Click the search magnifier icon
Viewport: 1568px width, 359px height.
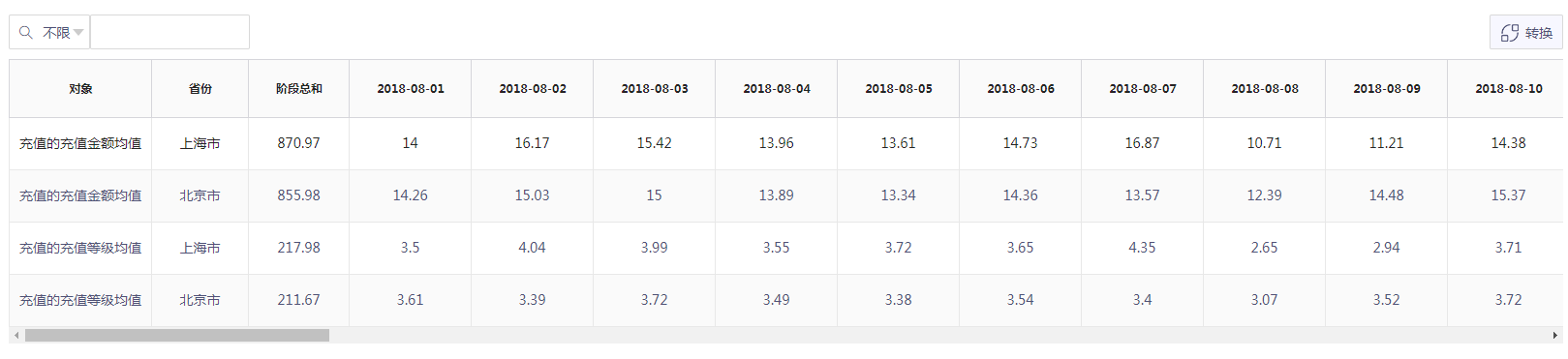pos(26,32)
